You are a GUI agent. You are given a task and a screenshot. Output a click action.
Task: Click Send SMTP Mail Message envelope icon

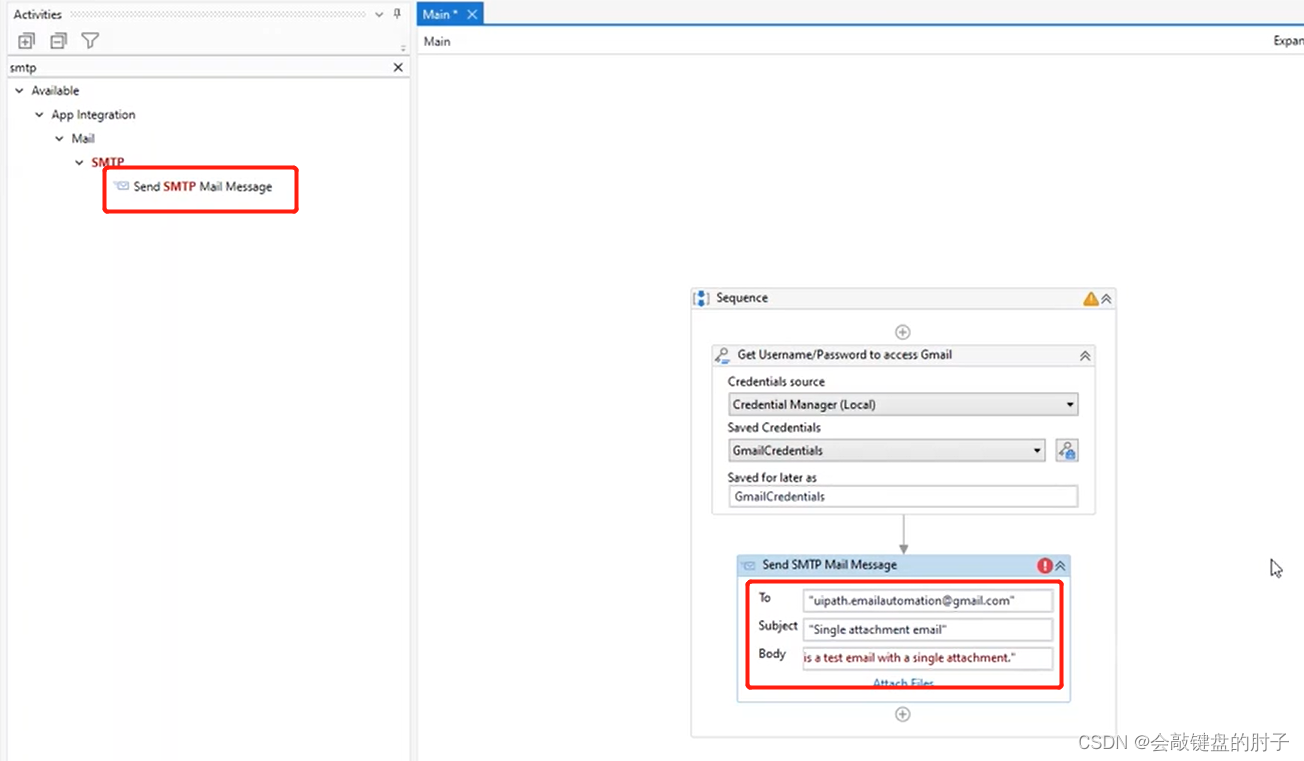(748, 565)
